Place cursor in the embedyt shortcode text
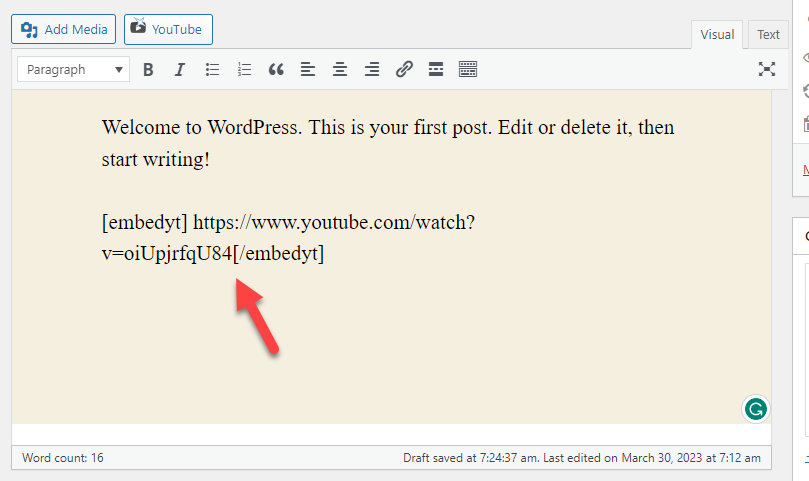Viewport: 809px width, 481px height. click(x=288, y=237)
